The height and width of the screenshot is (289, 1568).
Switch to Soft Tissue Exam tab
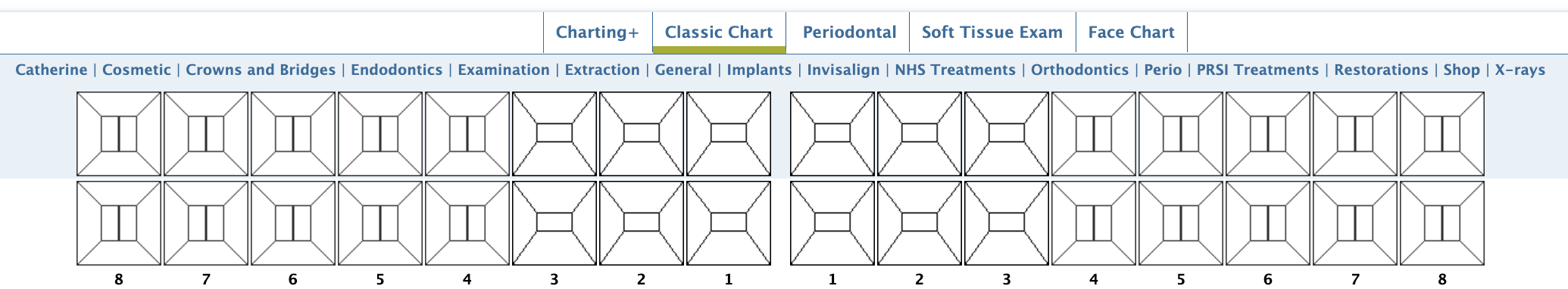click(x=992, y=33)
